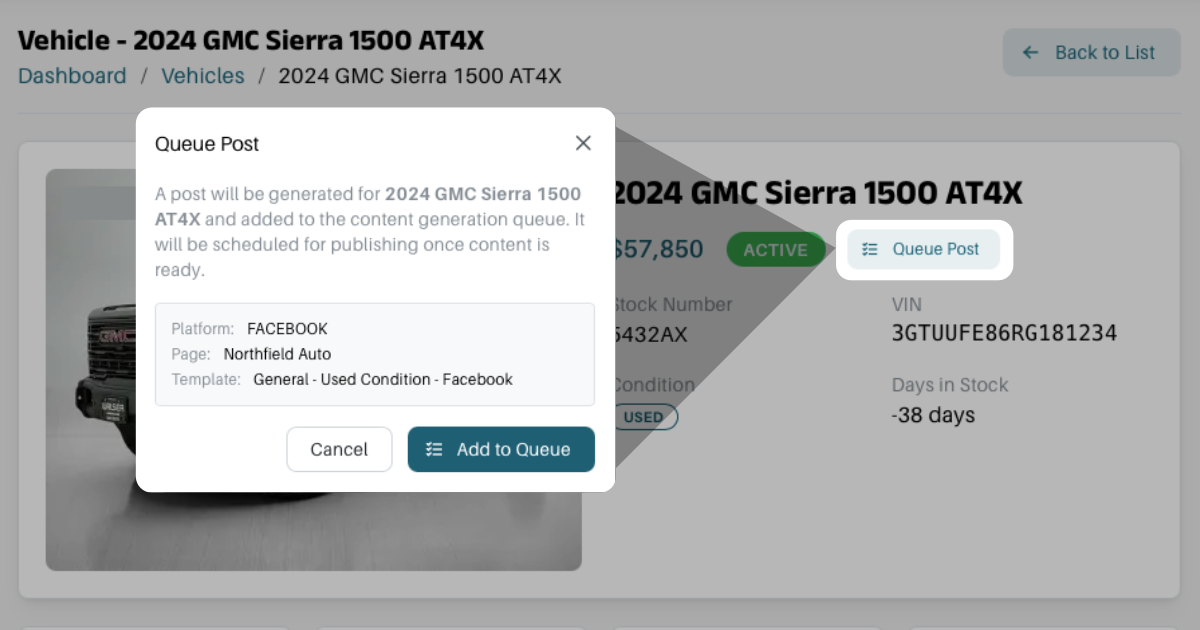Click the Vehicle - 2024 GMC Sierra page title

[x=251, y=40]
